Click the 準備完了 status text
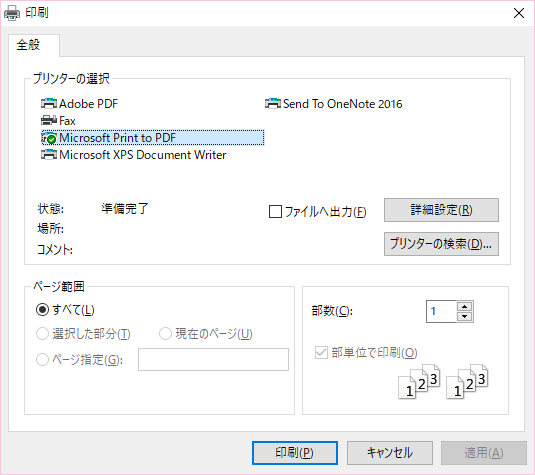This screenshot has width=535, height=475. pos(125,208)
